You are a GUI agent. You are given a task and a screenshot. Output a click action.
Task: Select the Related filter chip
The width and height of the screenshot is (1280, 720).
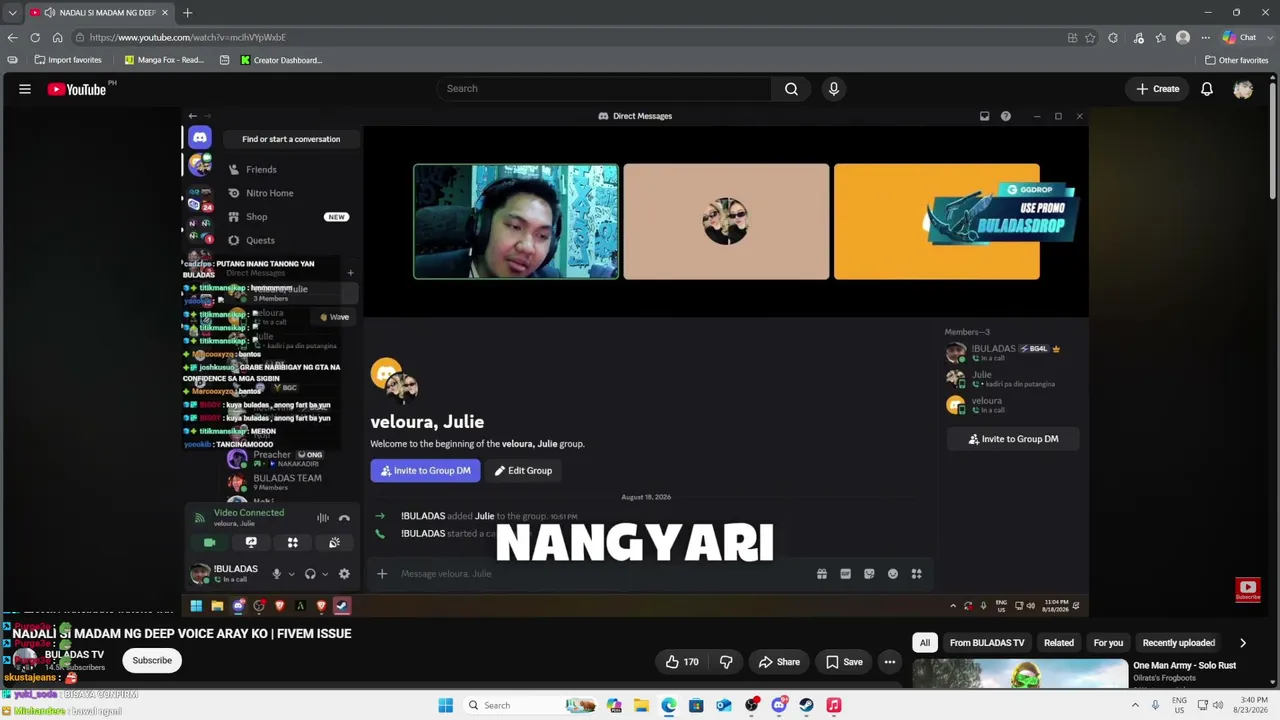point(1059,643)
